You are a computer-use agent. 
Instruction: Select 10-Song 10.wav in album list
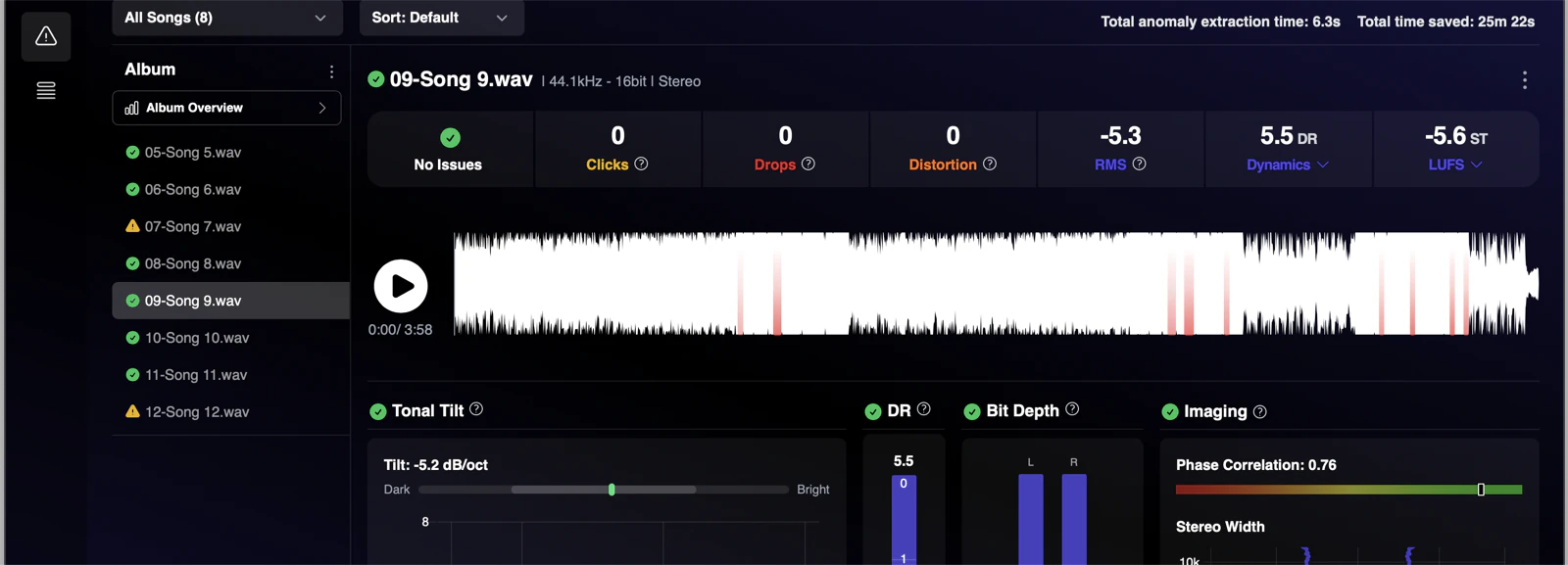(x=231, y=338)
